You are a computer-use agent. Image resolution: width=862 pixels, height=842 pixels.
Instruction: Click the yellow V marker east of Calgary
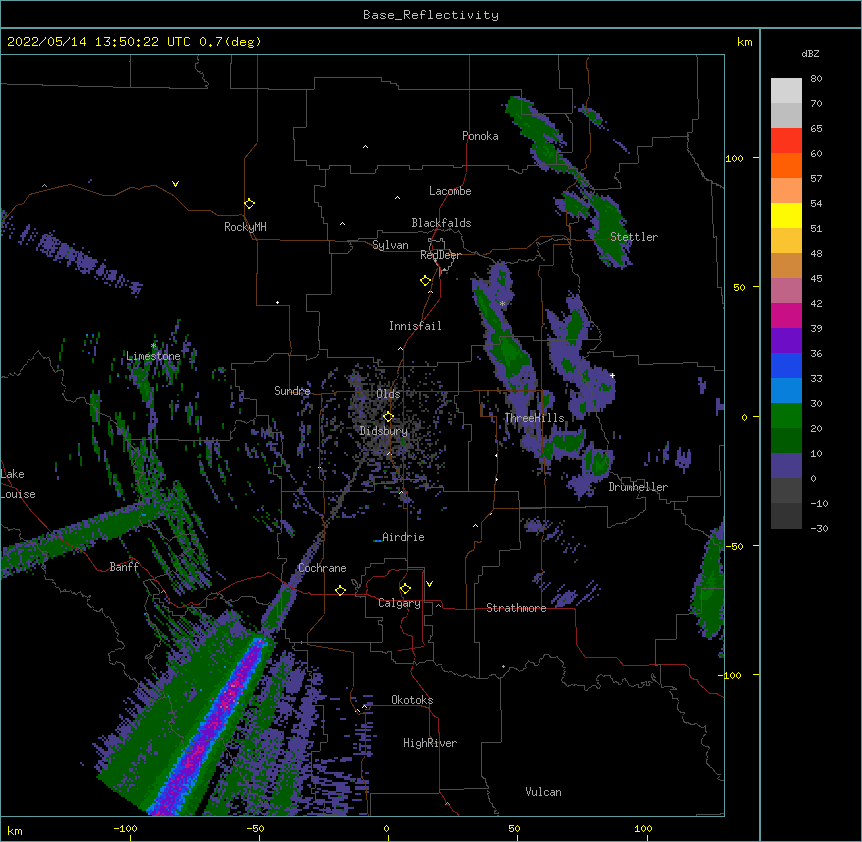point(429,584)
